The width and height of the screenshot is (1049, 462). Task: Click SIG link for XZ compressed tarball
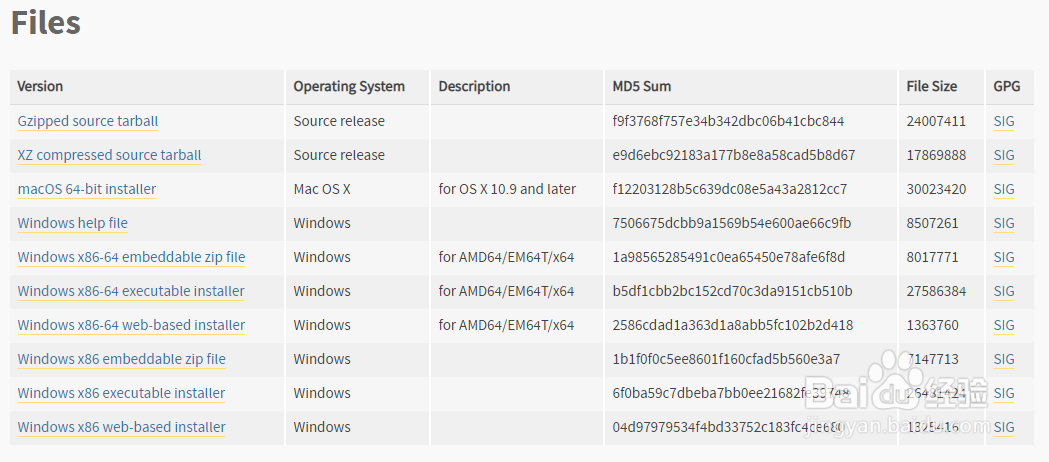tap(1004, 155)
